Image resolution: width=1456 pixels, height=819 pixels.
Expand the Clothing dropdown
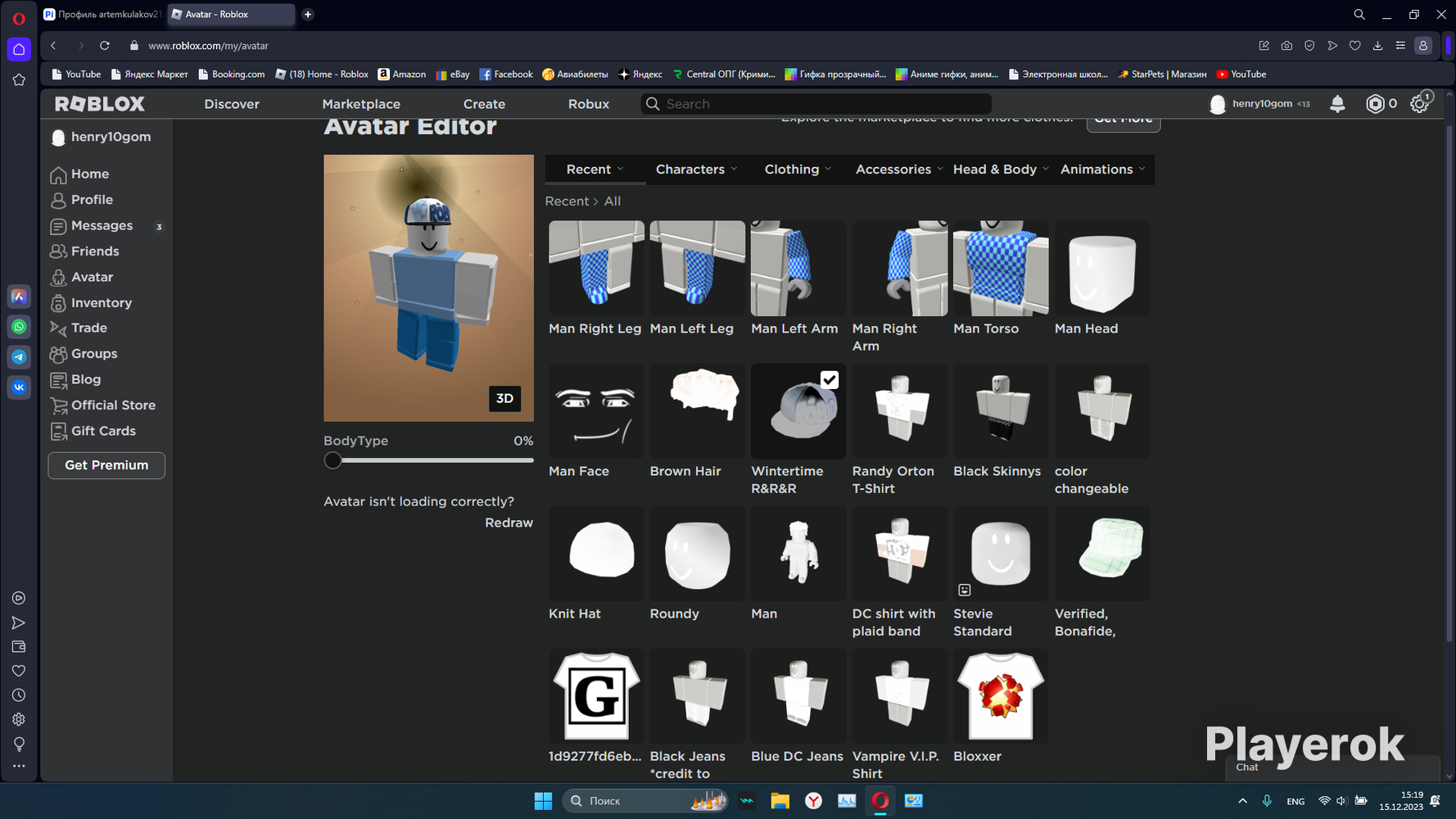click(x=798, y=170)
